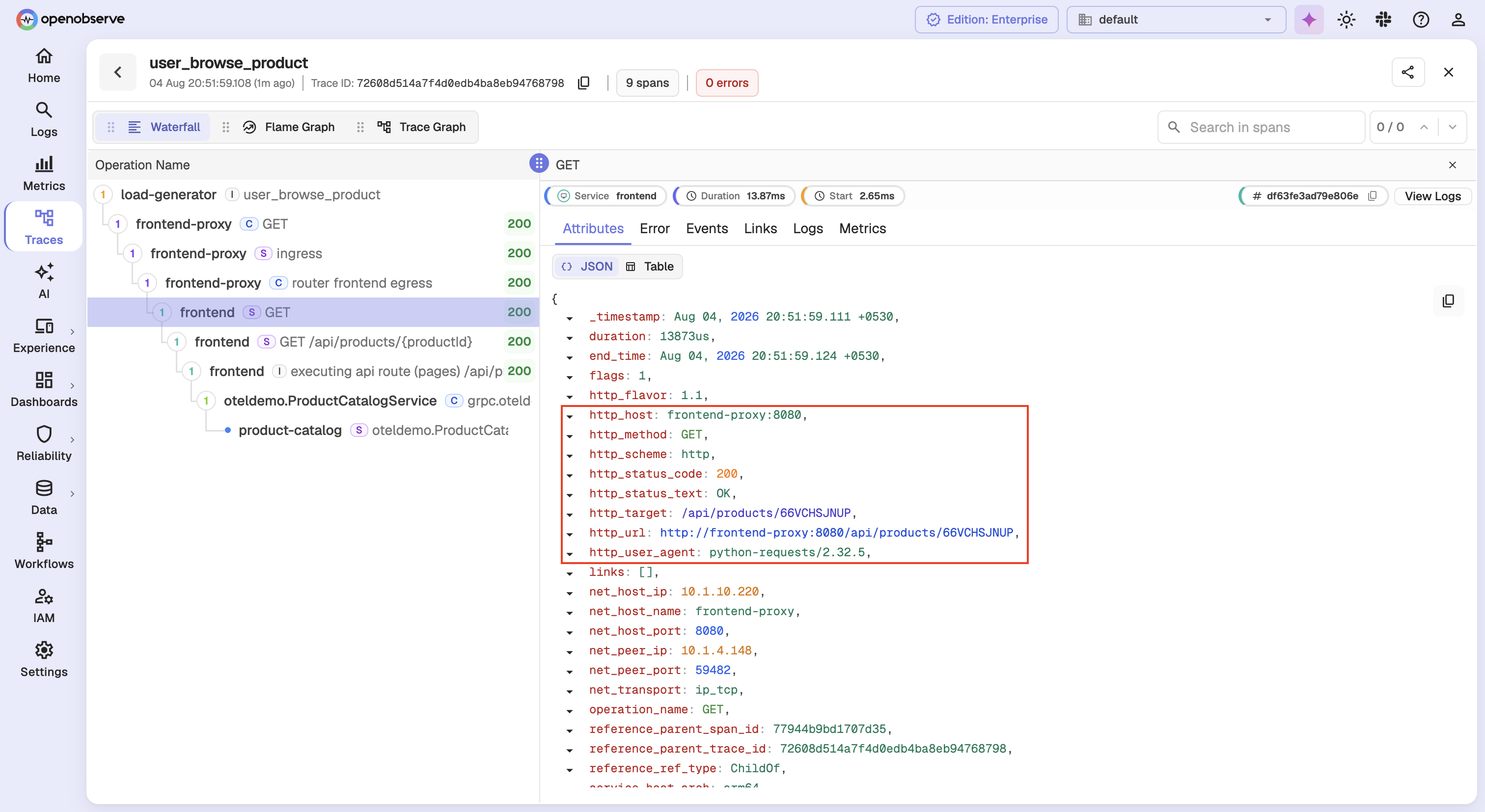Collapse router frontend egress span

coord(147,283)
